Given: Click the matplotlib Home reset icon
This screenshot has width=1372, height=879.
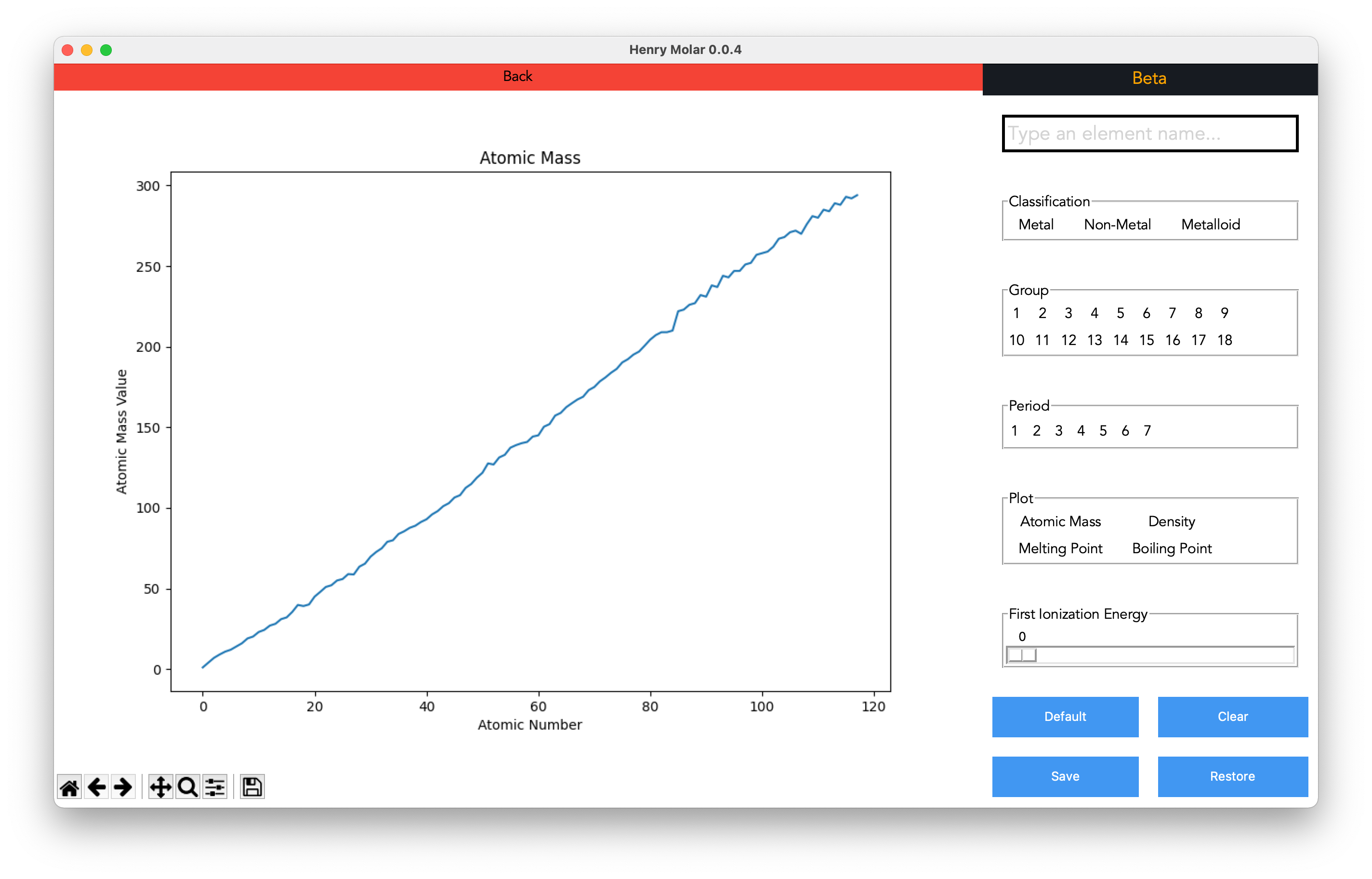Looking at the screenshot, I should coord(69,787).
